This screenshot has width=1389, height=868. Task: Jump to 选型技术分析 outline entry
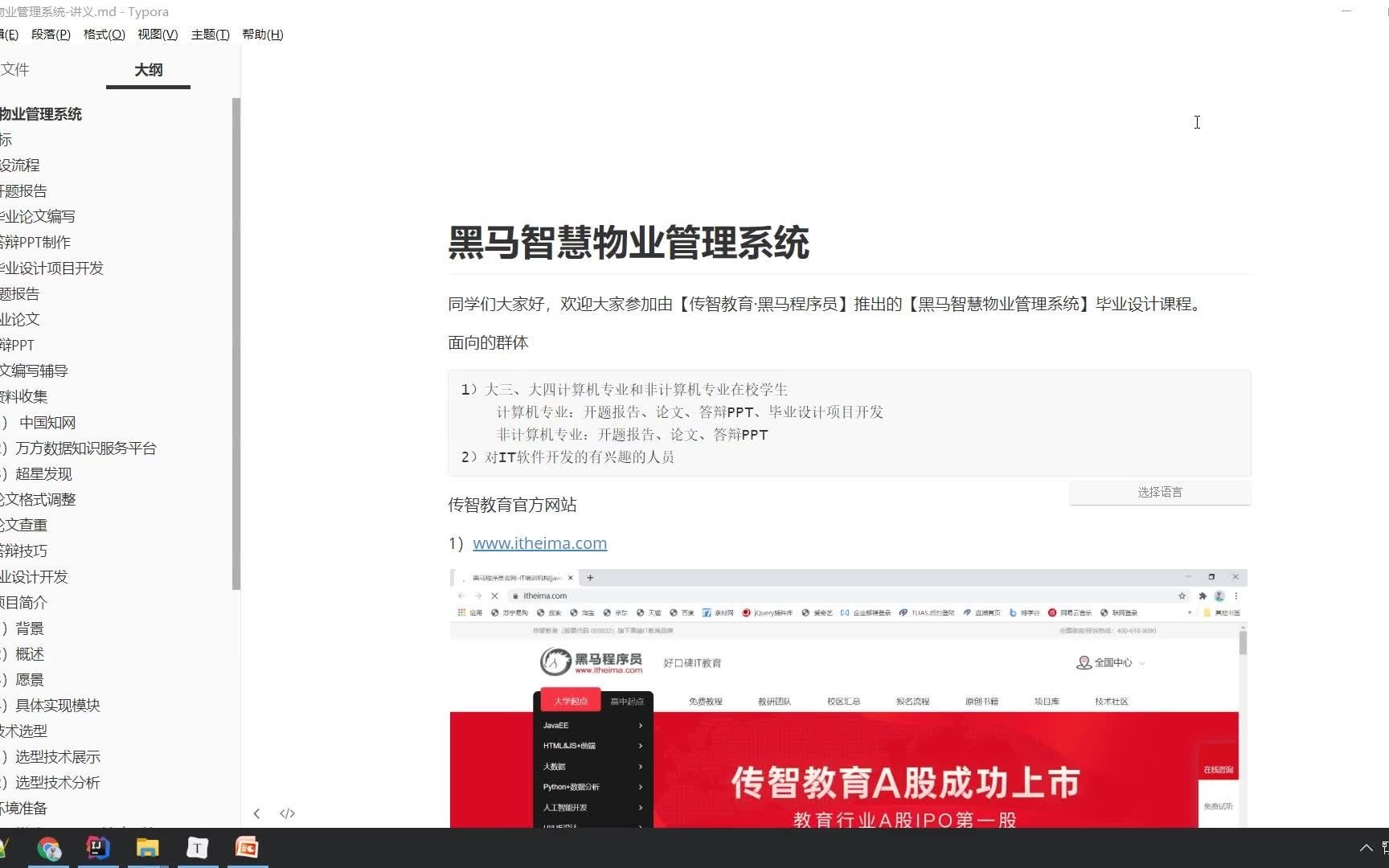tap(57, 783)
